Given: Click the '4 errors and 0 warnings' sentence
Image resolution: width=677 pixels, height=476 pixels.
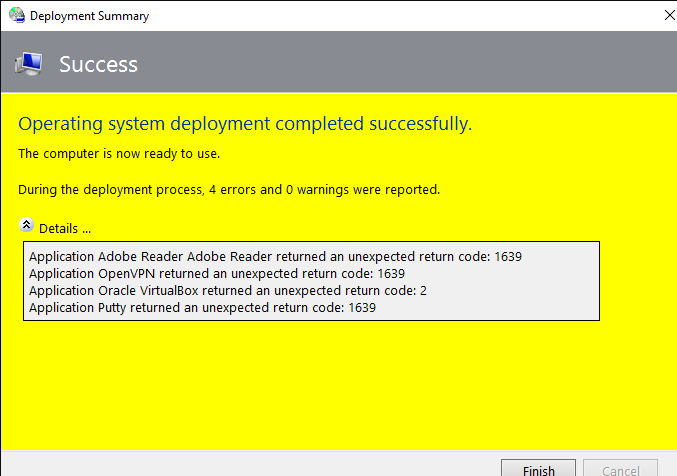Looking at the screenshot, I should pyautogui.click(x=229, y=190).
